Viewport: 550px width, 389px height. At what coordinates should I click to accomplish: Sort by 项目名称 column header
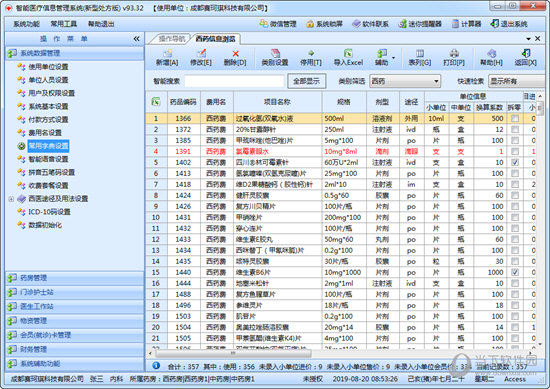[x=277, y=102]
